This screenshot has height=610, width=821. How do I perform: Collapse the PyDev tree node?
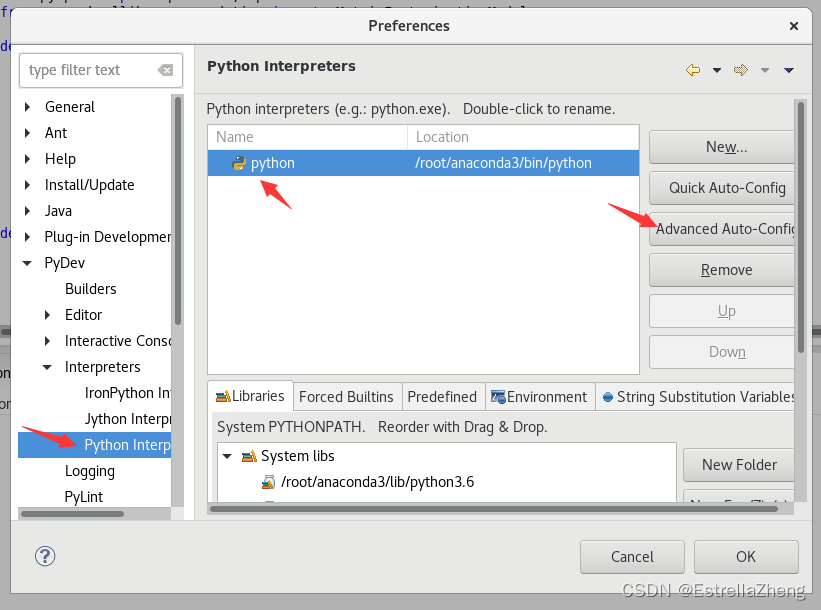pyautogui.click(x=26, y=262)
